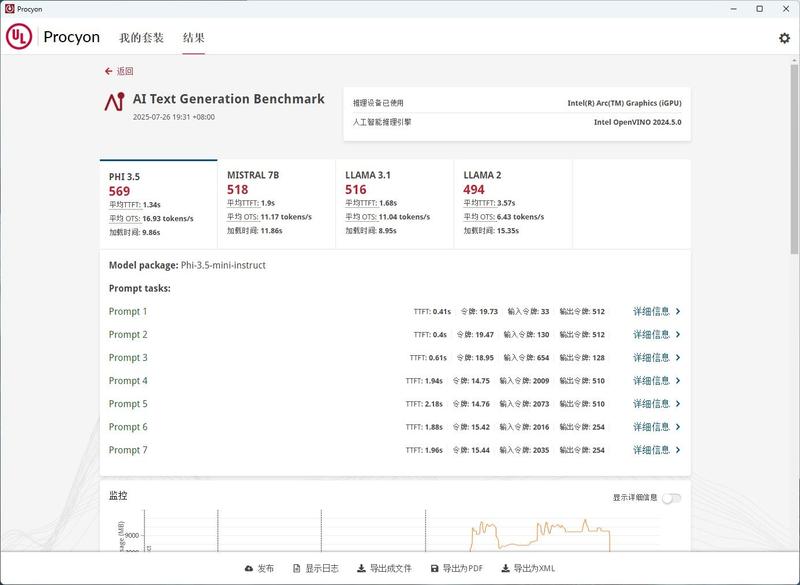Viewport: 800px width, 585px height.
Task: Expand Prompt 3 details chevron
Action: 678,358
